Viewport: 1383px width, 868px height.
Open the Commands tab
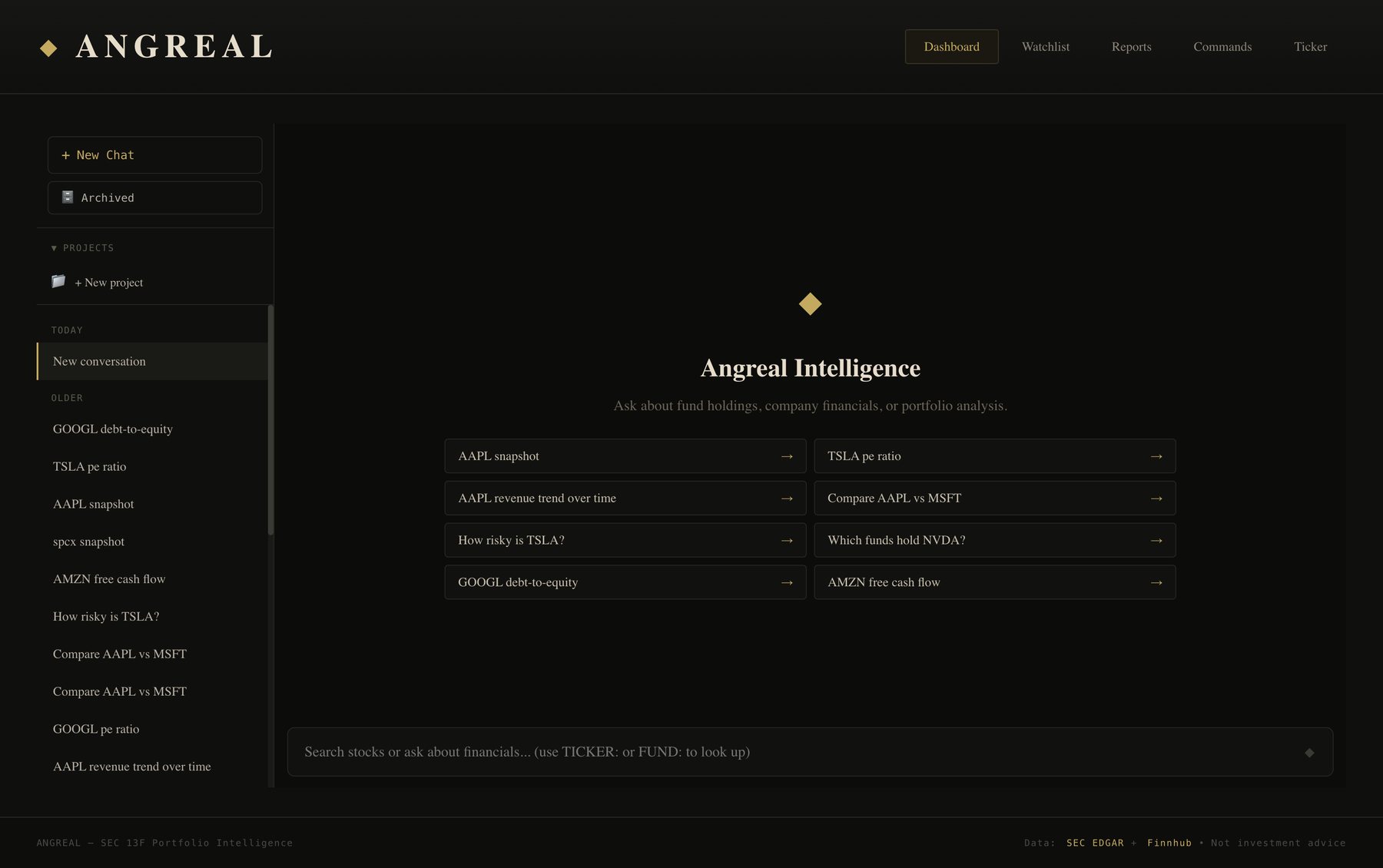[x=1222, y=47]
